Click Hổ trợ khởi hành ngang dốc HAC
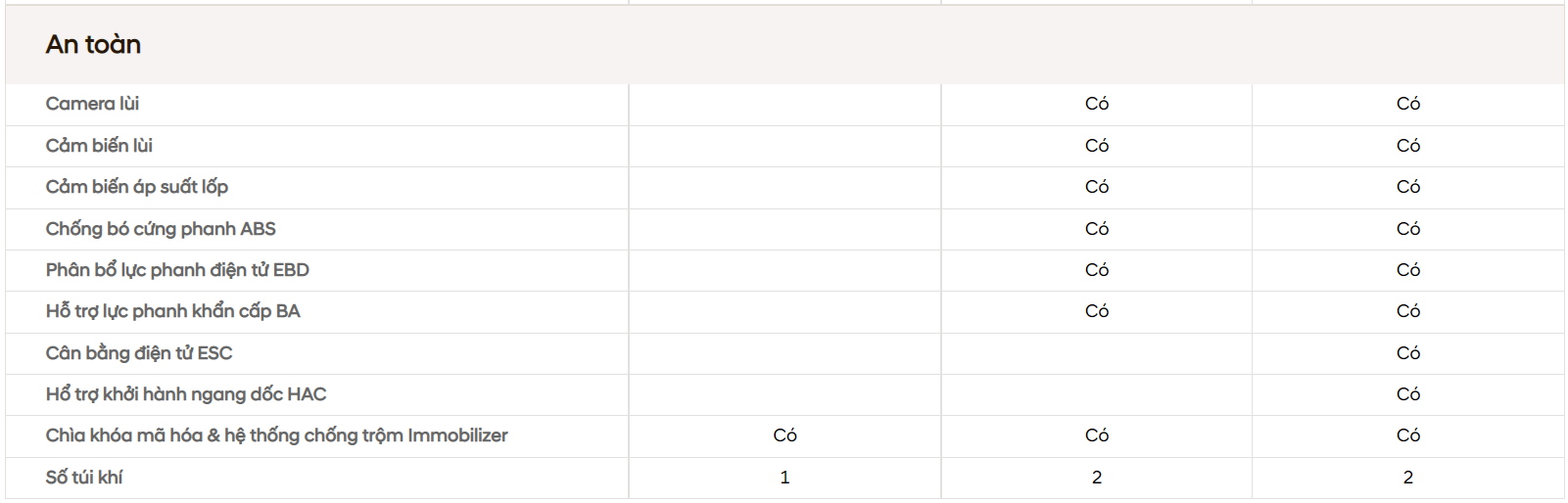The image size is (1568, 503). (186, 394)
